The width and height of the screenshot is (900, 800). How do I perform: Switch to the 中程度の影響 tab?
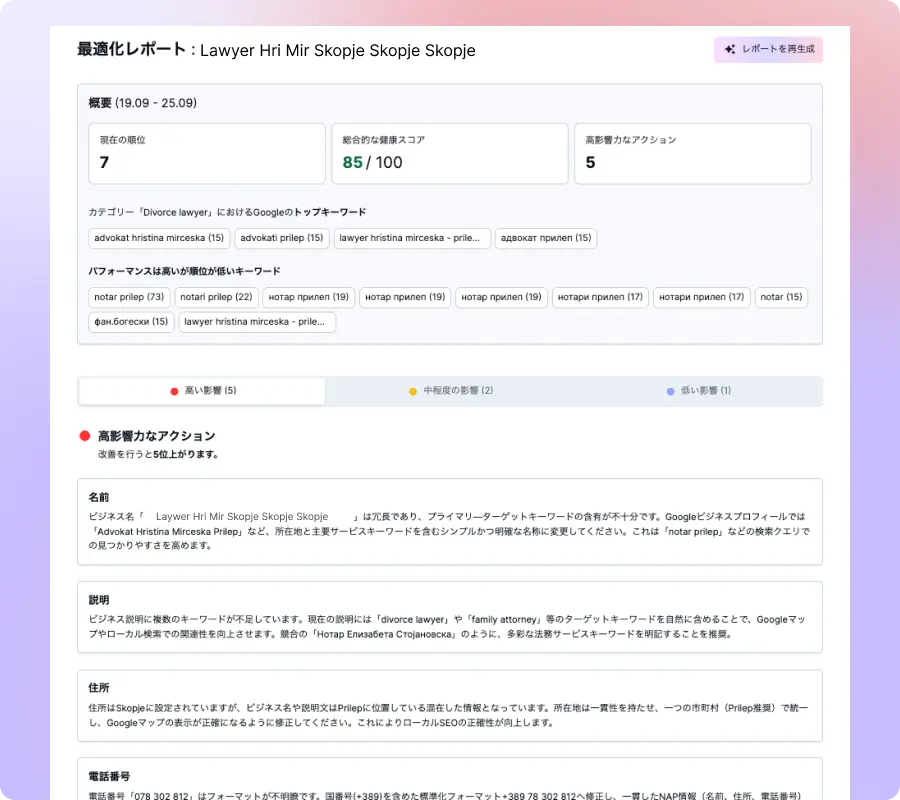click(450, 391)
